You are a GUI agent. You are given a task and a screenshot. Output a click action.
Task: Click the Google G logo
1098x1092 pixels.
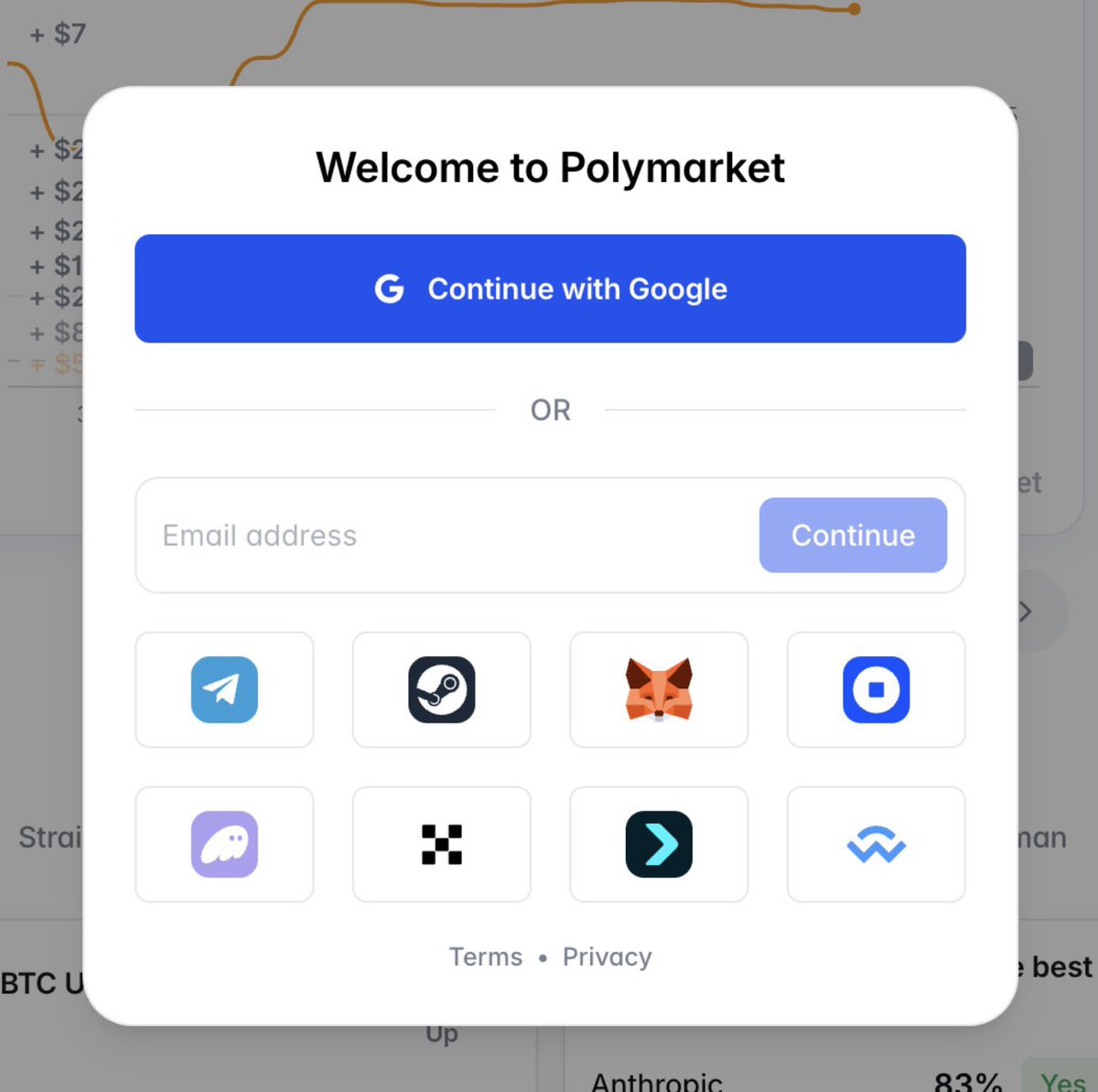pyautogui.click(x=390, y=289)
